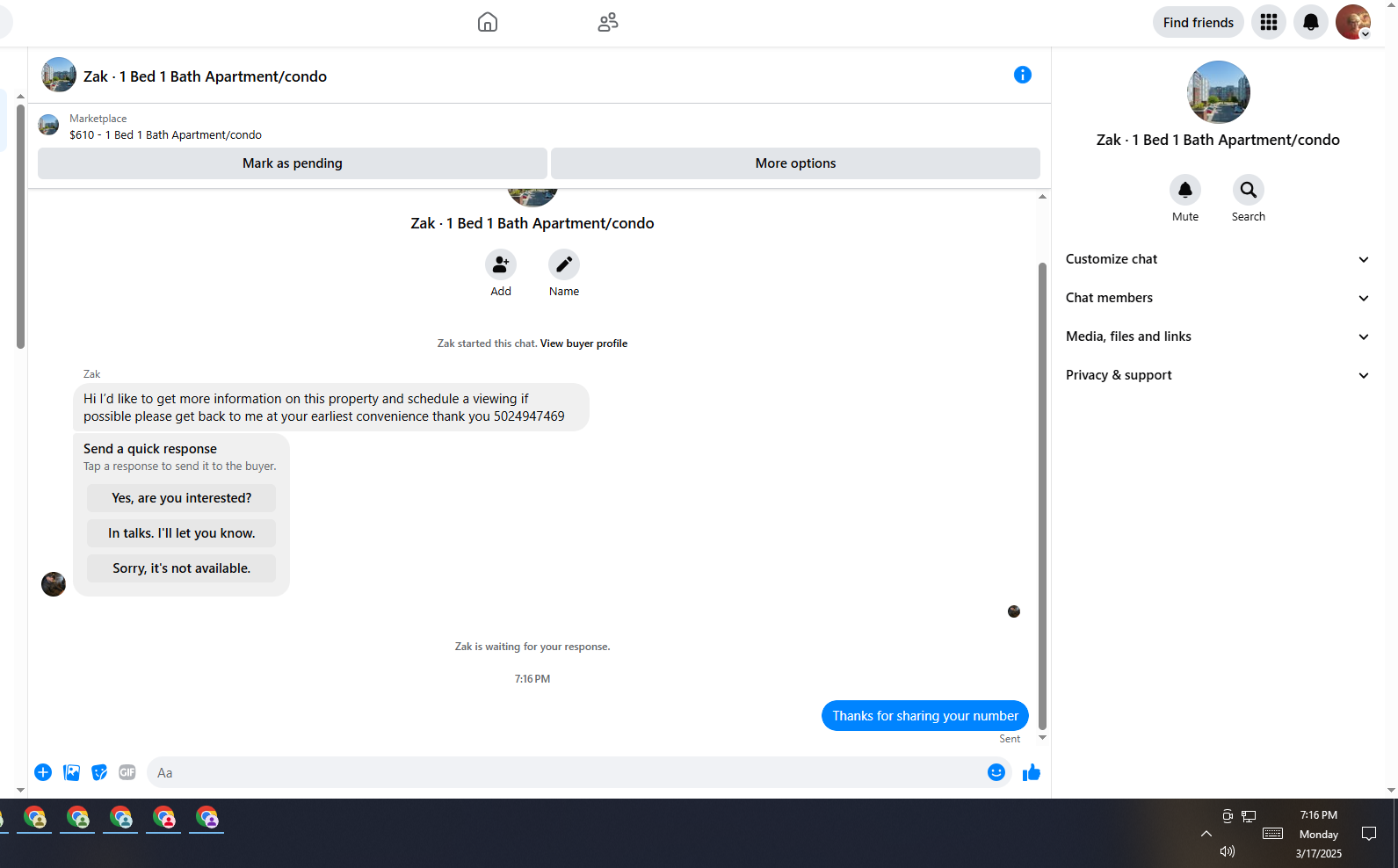Expand the Customize chat section
The height and width of the screenshot is (868, 1398).
coord(1218,259)
